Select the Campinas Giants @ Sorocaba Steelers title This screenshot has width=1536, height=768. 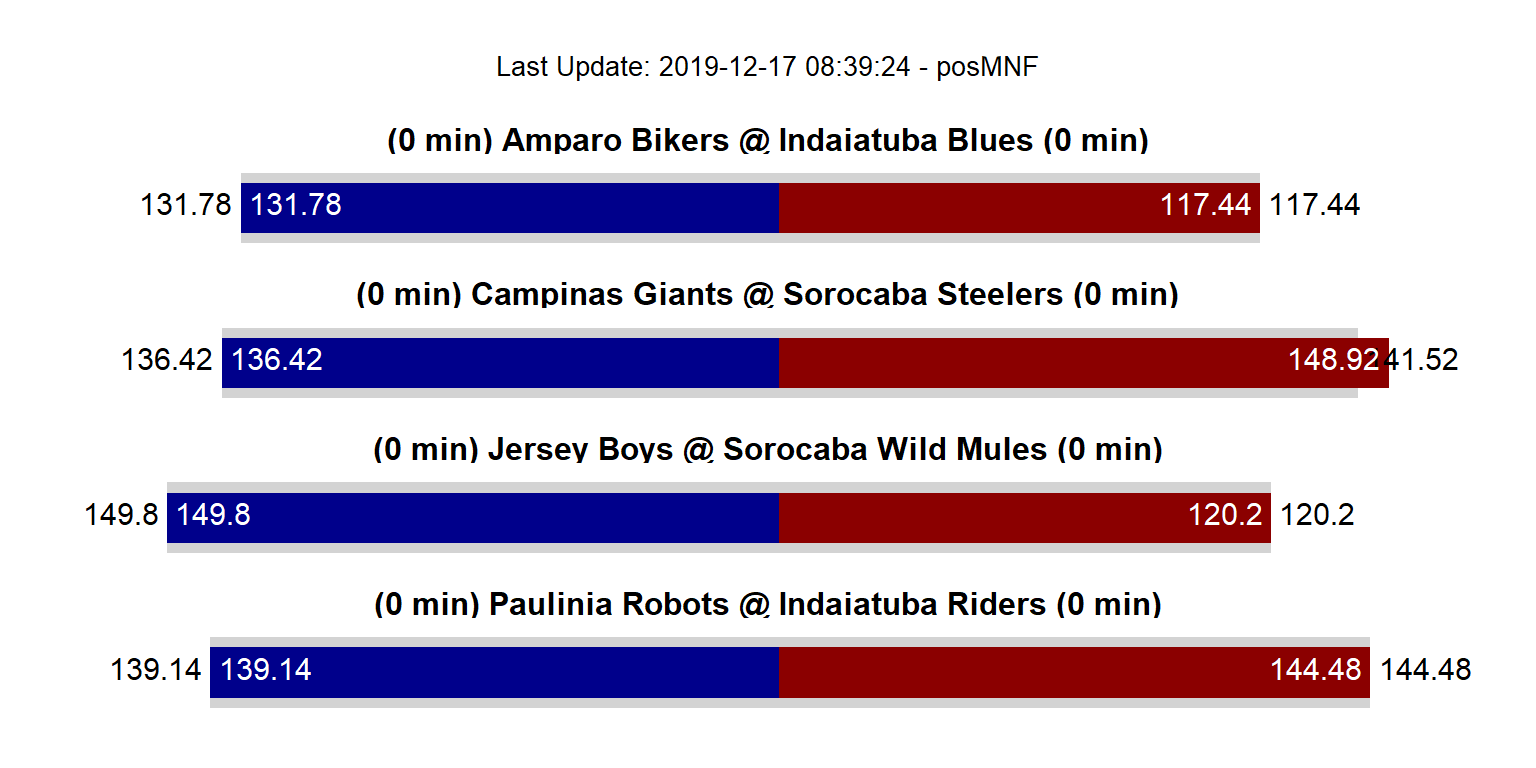767,295
